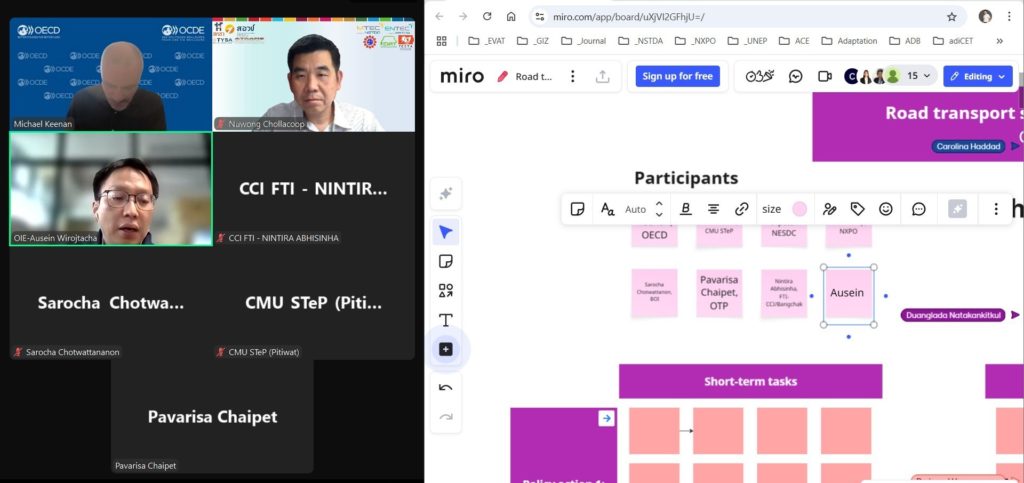Image resolution: width=1024 pixels, height=483 pixels.
Task: Open font style Aa option
Action: [x=607, y=209]
